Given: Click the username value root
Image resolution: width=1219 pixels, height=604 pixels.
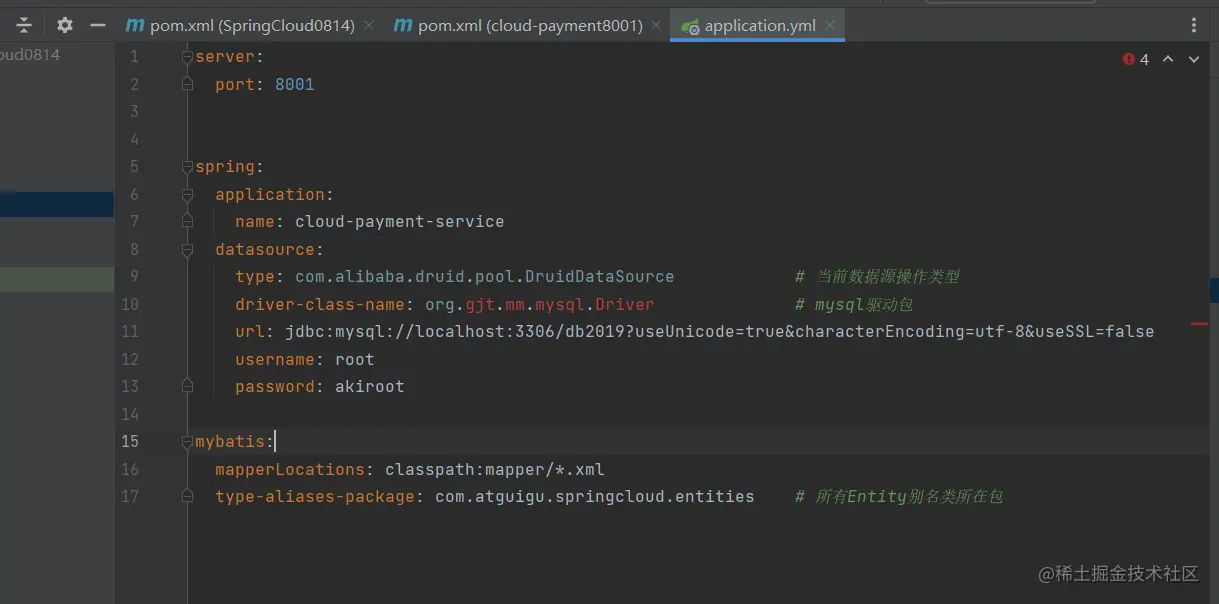Looking at the screenshot, I should [x=355, y=359].
